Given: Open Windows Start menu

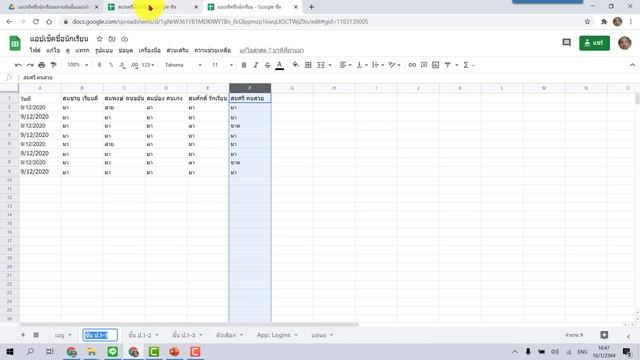Looking at the screenshot, I should pos(9,351).
